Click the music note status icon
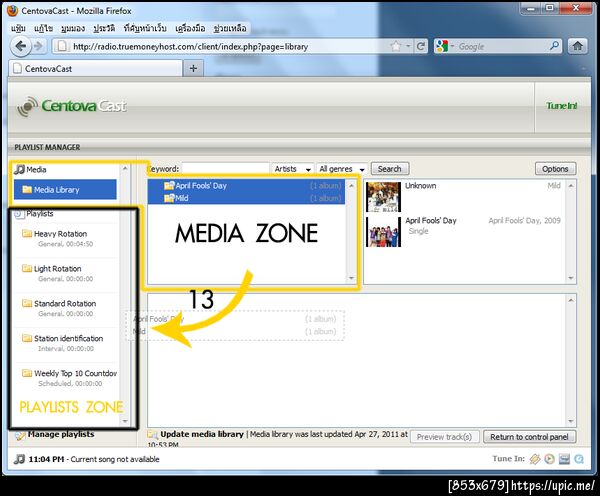This screenshot has height=496, width=600. [x=19, y=459]
